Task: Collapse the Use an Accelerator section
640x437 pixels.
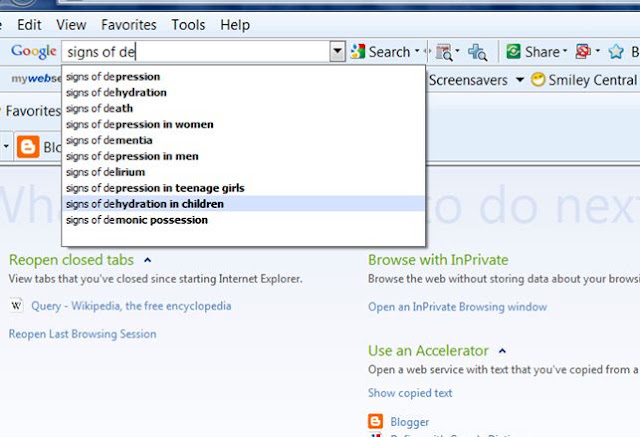Action: (502, 350)
